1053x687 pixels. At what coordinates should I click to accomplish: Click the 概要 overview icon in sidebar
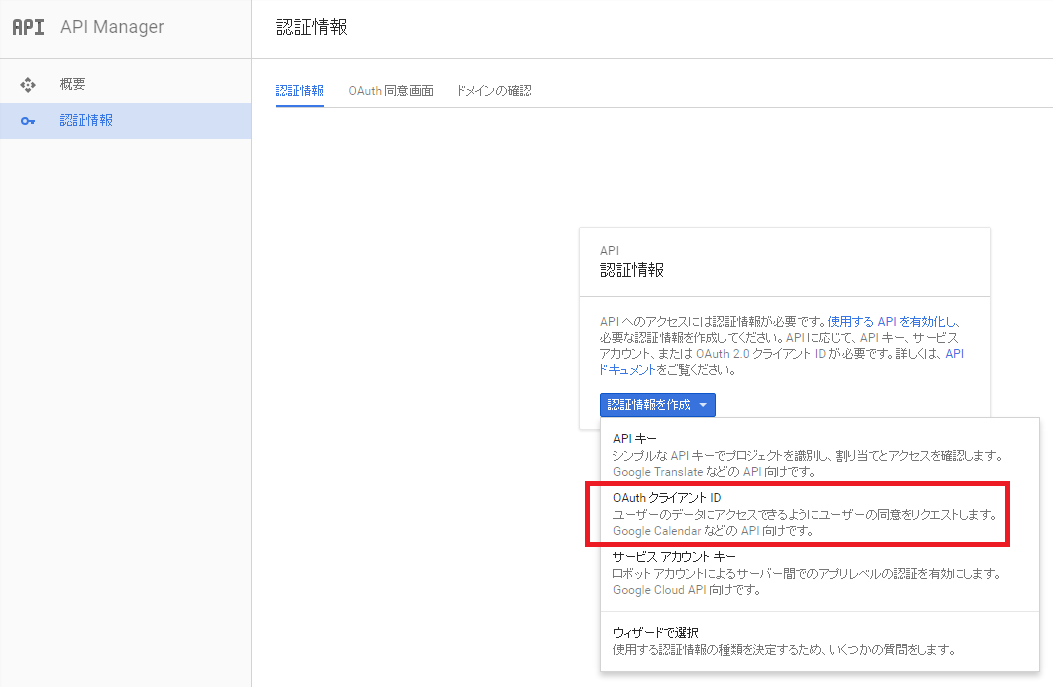click(x=28, y=85)
